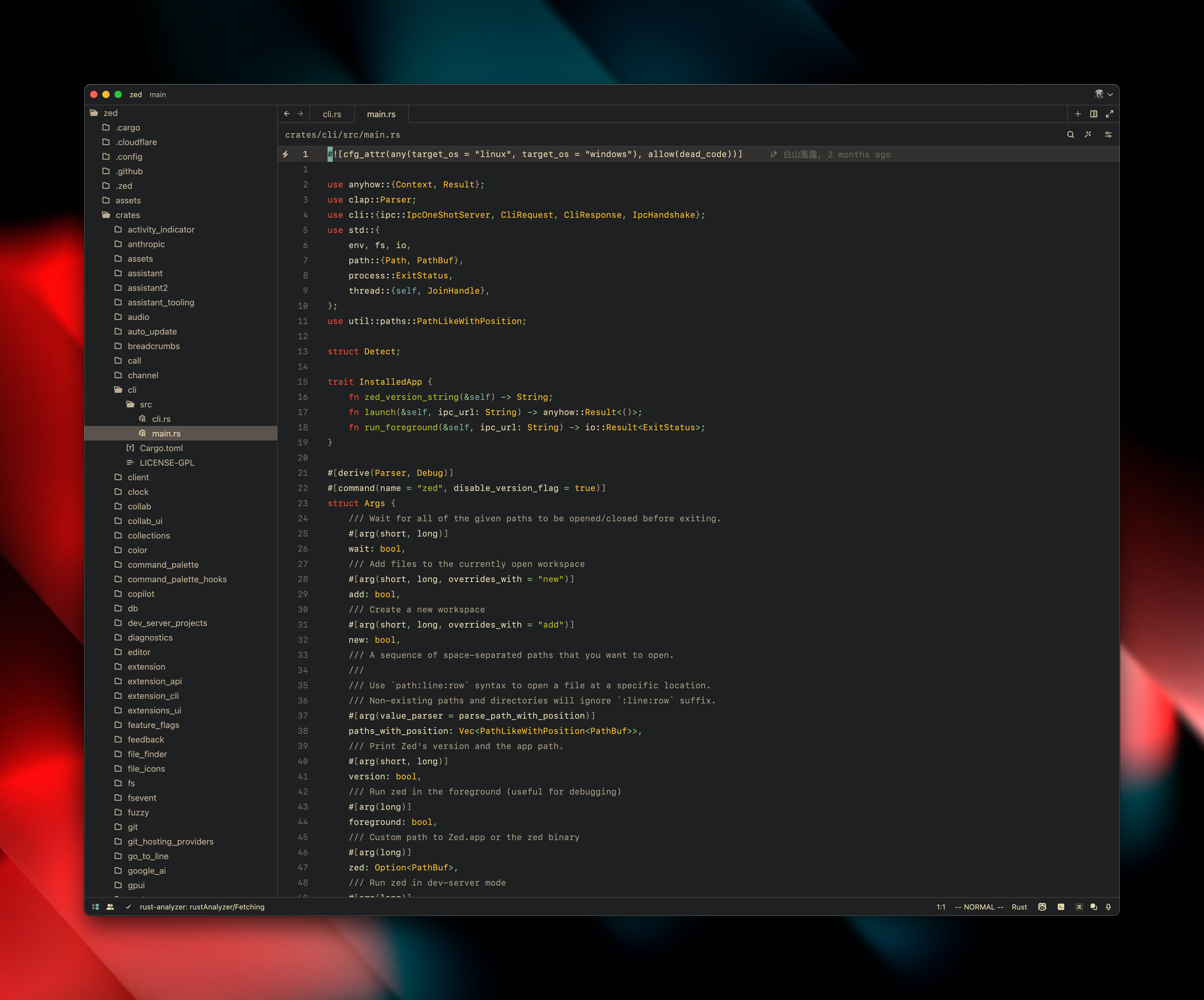This screenshot has height=1000, width=1204.
Task: Click line number 23 in the gutter
Action: 303,503
